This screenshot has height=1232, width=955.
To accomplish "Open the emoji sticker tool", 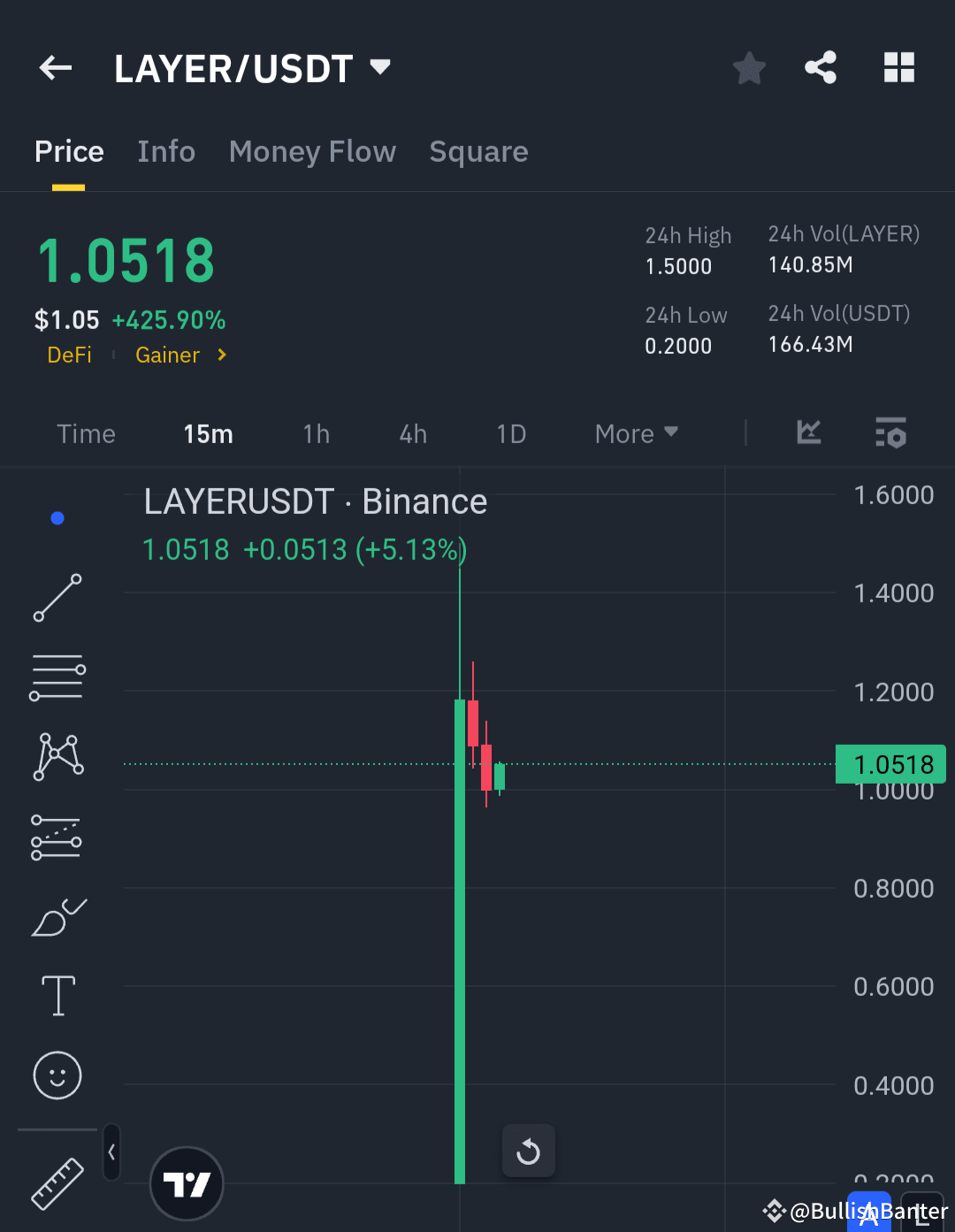I will 57,1075.
